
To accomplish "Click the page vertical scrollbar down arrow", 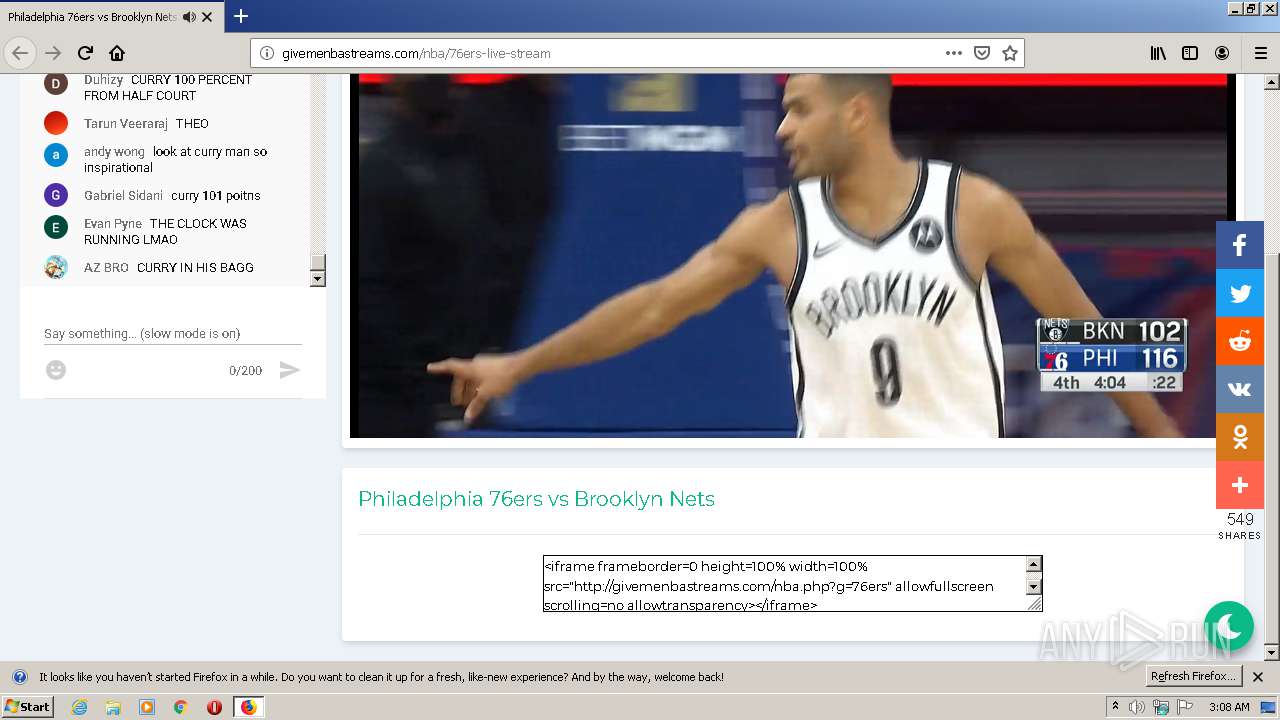I will point(1272,653).
